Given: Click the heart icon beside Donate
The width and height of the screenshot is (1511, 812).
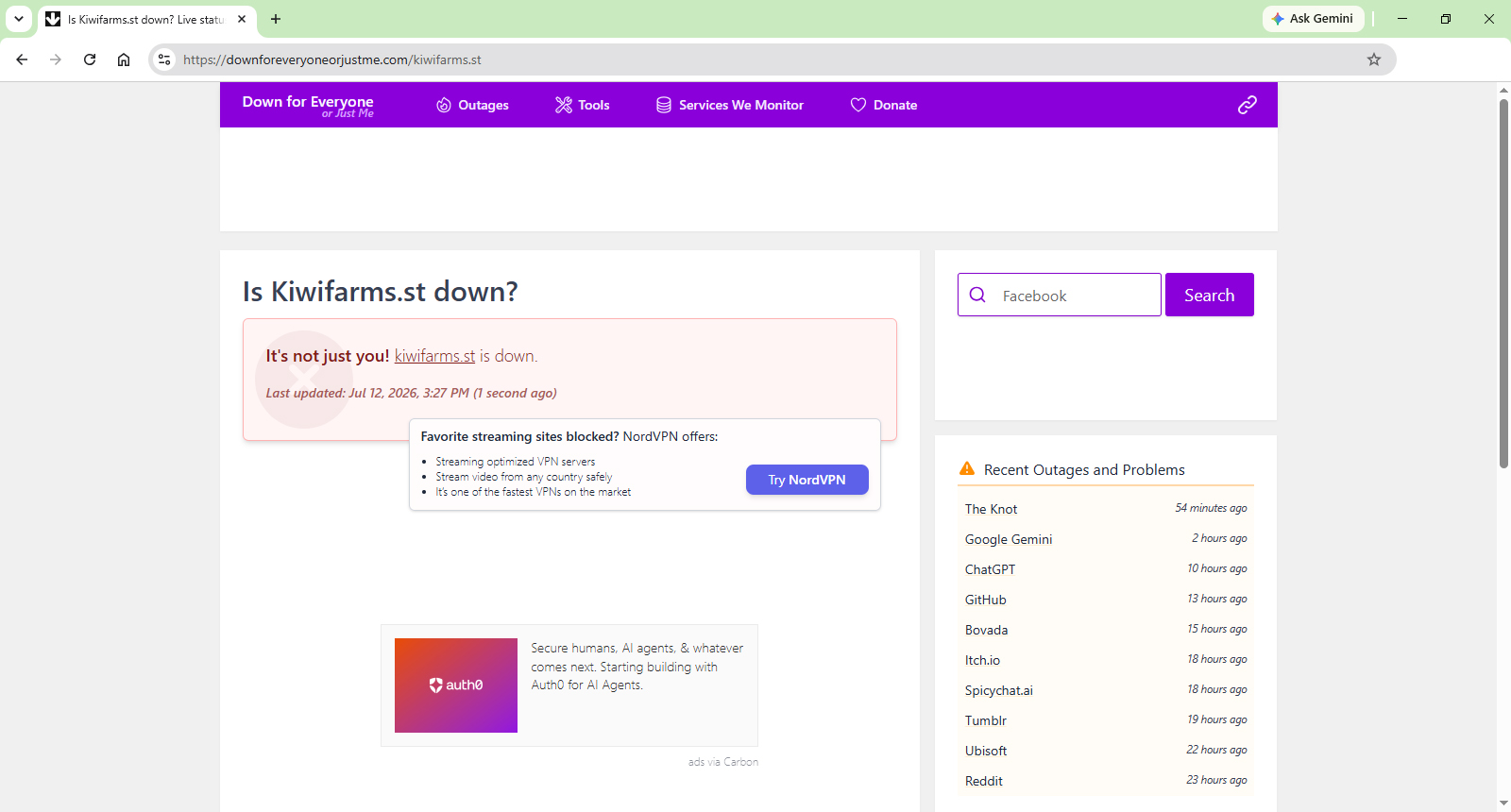Looking at the screenshot, I should tap(858, 105).
